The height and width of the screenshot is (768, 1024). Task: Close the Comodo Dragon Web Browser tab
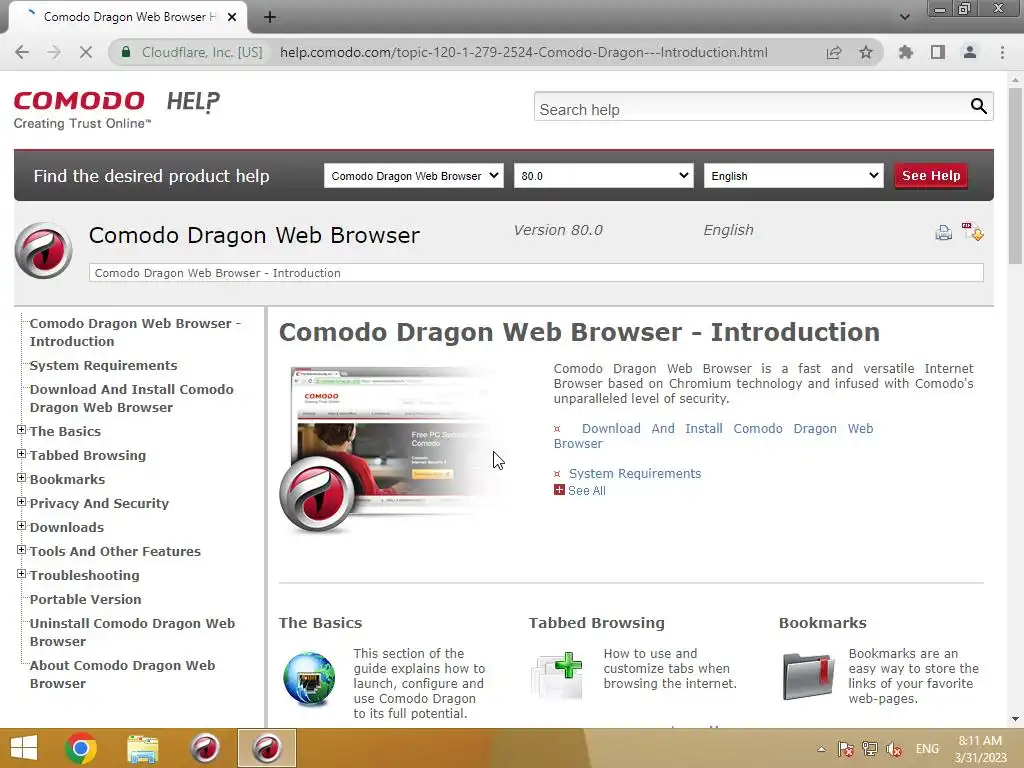coord(232,17)
